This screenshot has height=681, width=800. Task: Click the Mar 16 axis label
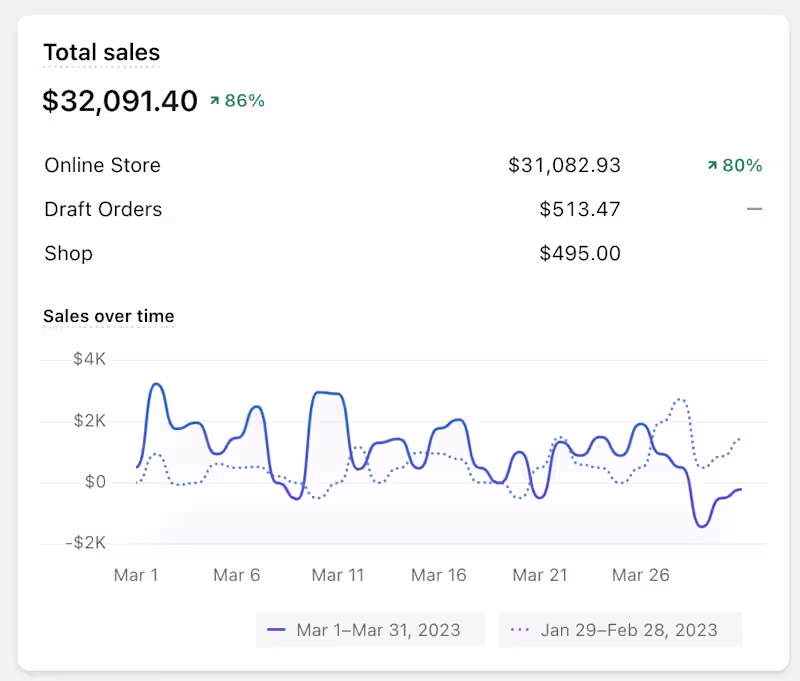pos(439,575)
